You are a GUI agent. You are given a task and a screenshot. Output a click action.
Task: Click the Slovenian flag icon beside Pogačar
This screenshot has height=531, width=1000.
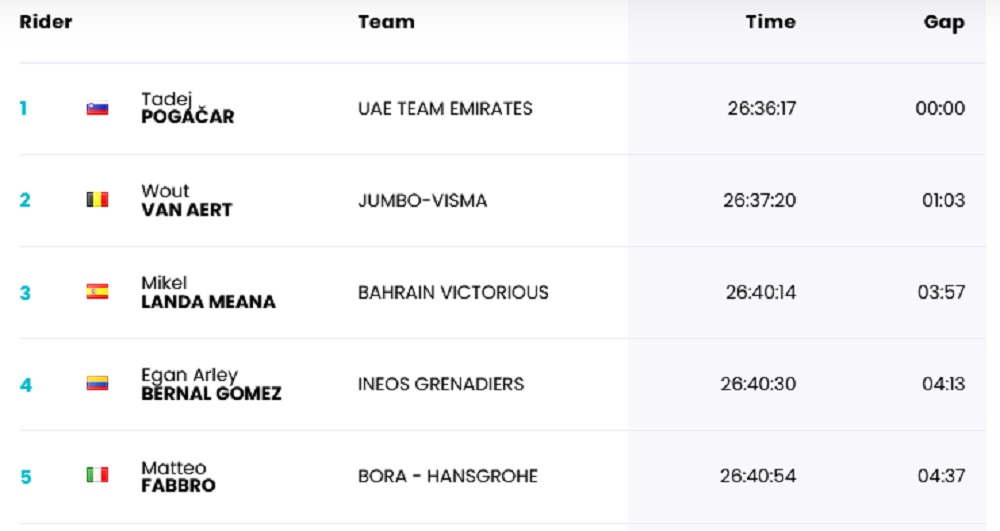pos(97,109)
